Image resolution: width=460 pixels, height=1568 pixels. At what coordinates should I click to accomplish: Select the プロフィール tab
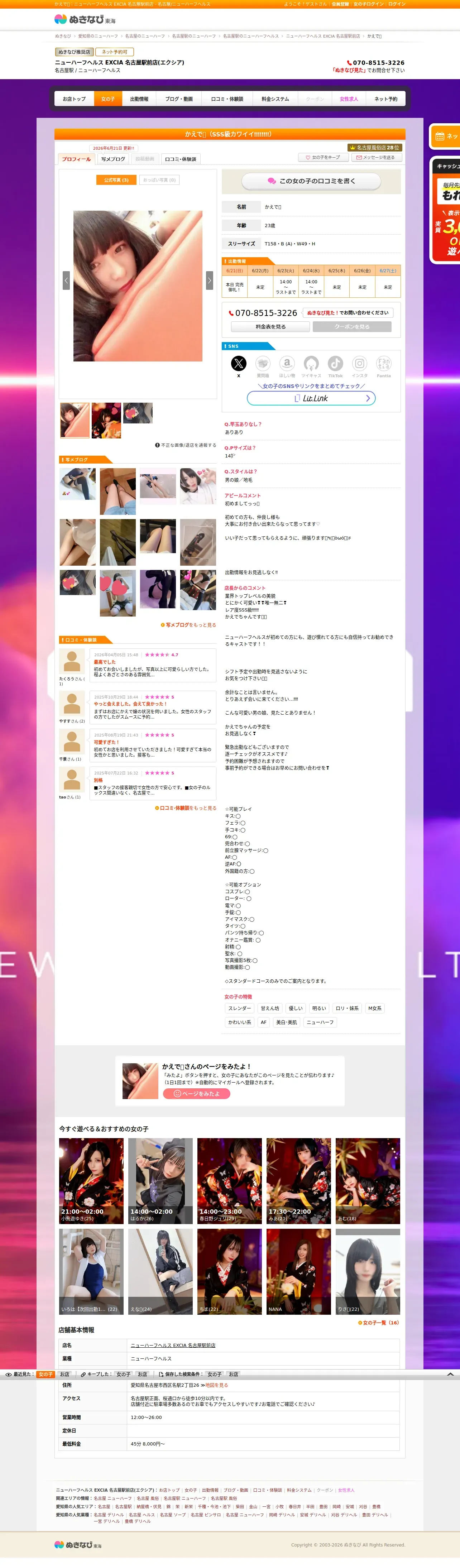click(x=76, y=159)
